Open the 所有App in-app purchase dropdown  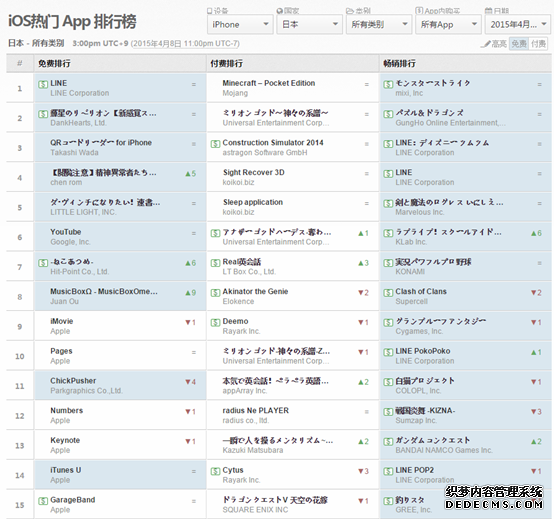point(448,24)
